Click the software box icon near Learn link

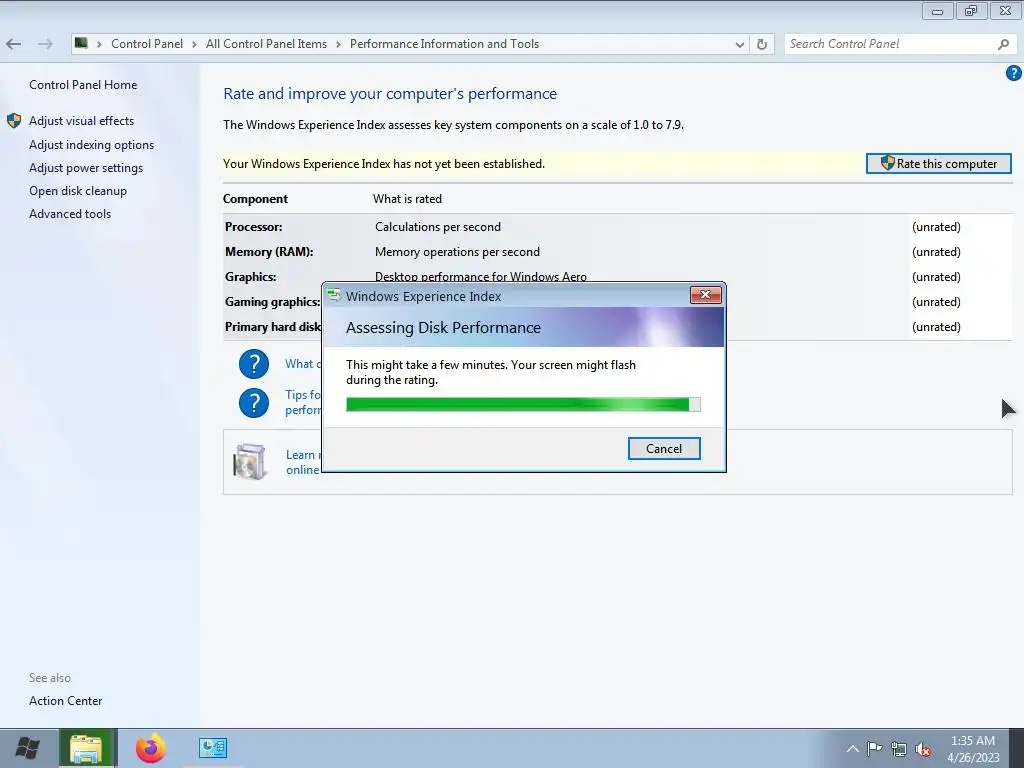coord(249,461)
